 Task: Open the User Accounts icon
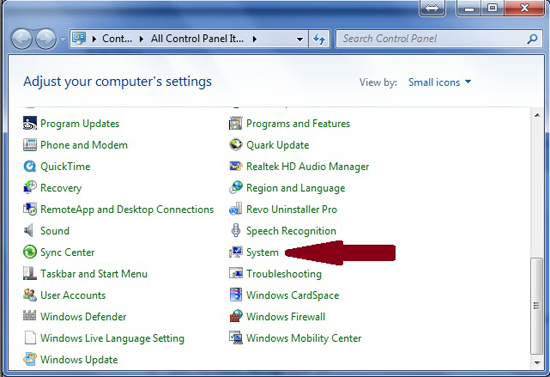point(30,295)
